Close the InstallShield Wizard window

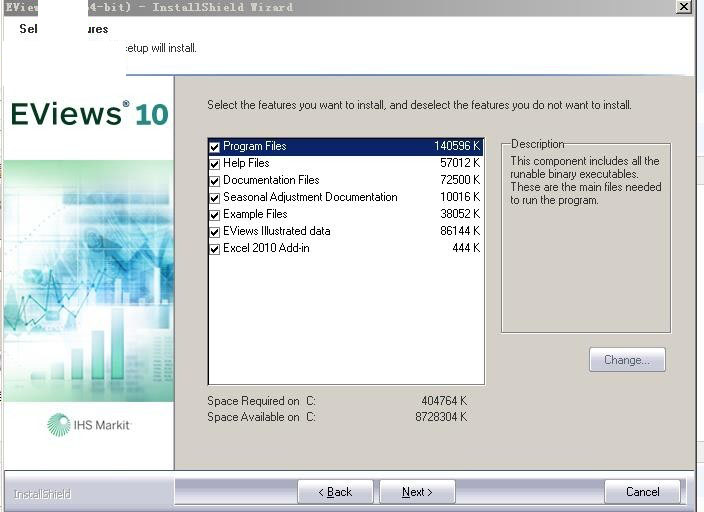pyautogui.click(x=684, y=7)
